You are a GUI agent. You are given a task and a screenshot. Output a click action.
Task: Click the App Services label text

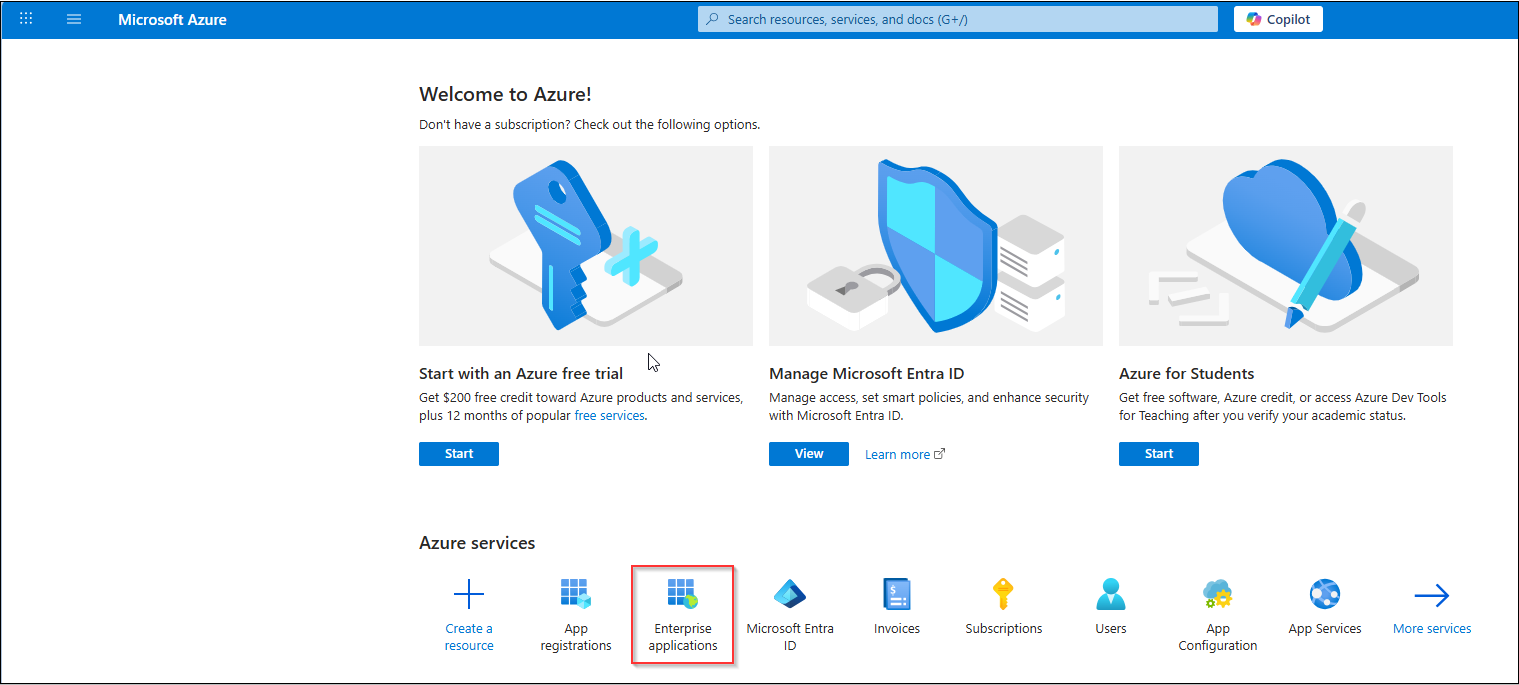coord(1325,629)
